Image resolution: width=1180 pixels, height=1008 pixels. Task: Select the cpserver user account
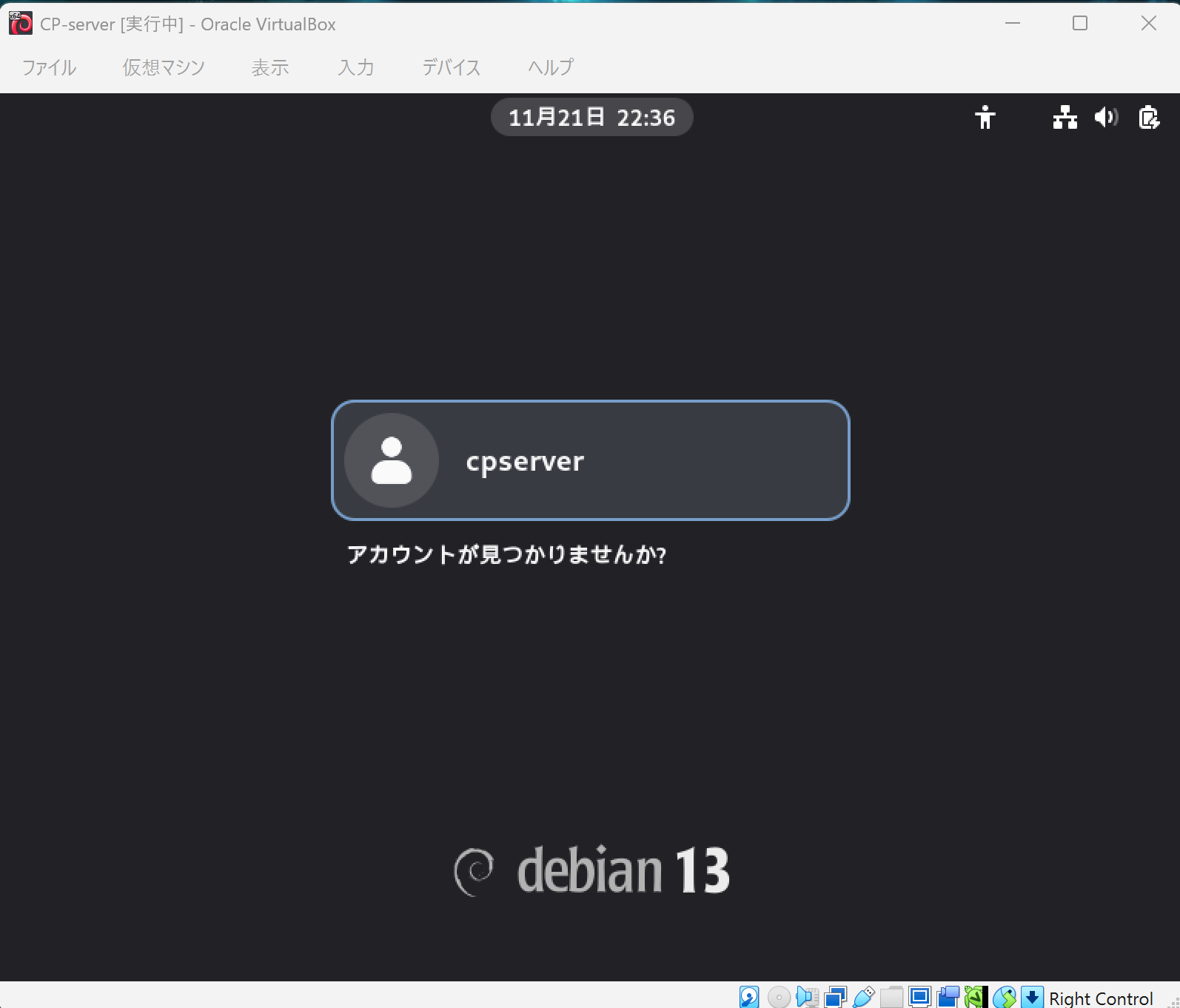591,460
